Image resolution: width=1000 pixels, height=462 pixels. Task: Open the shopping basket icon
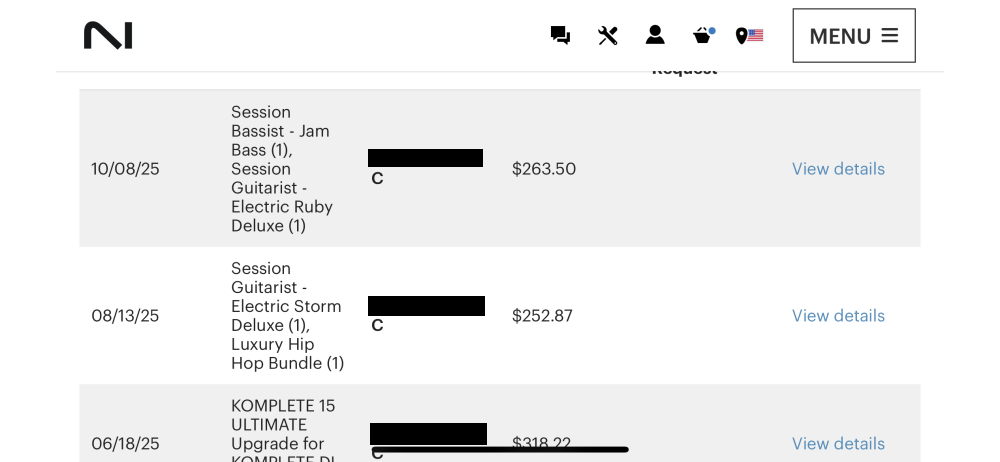click(703, 35)
